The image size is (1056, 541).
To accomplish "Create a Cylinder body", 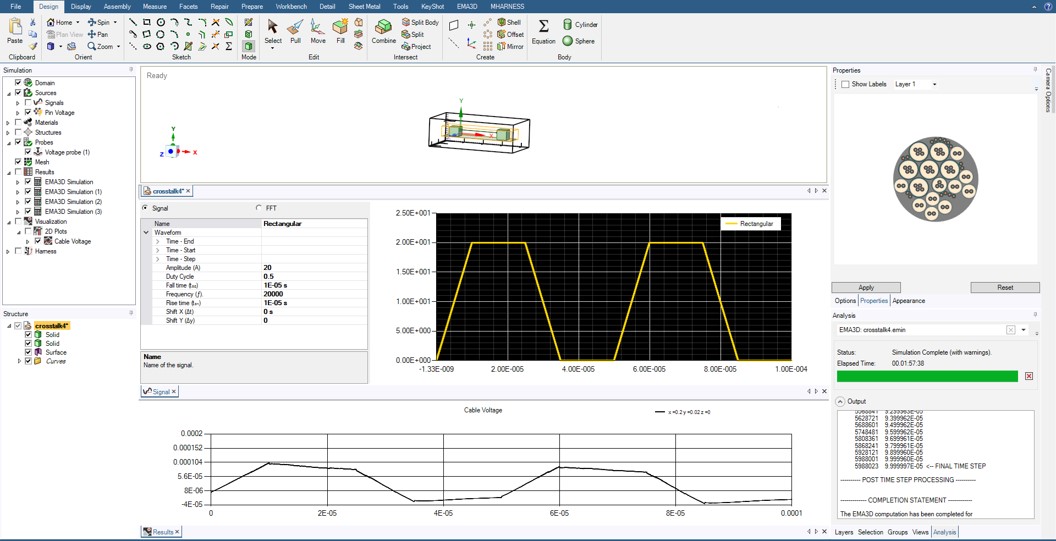I will [580, 24].
